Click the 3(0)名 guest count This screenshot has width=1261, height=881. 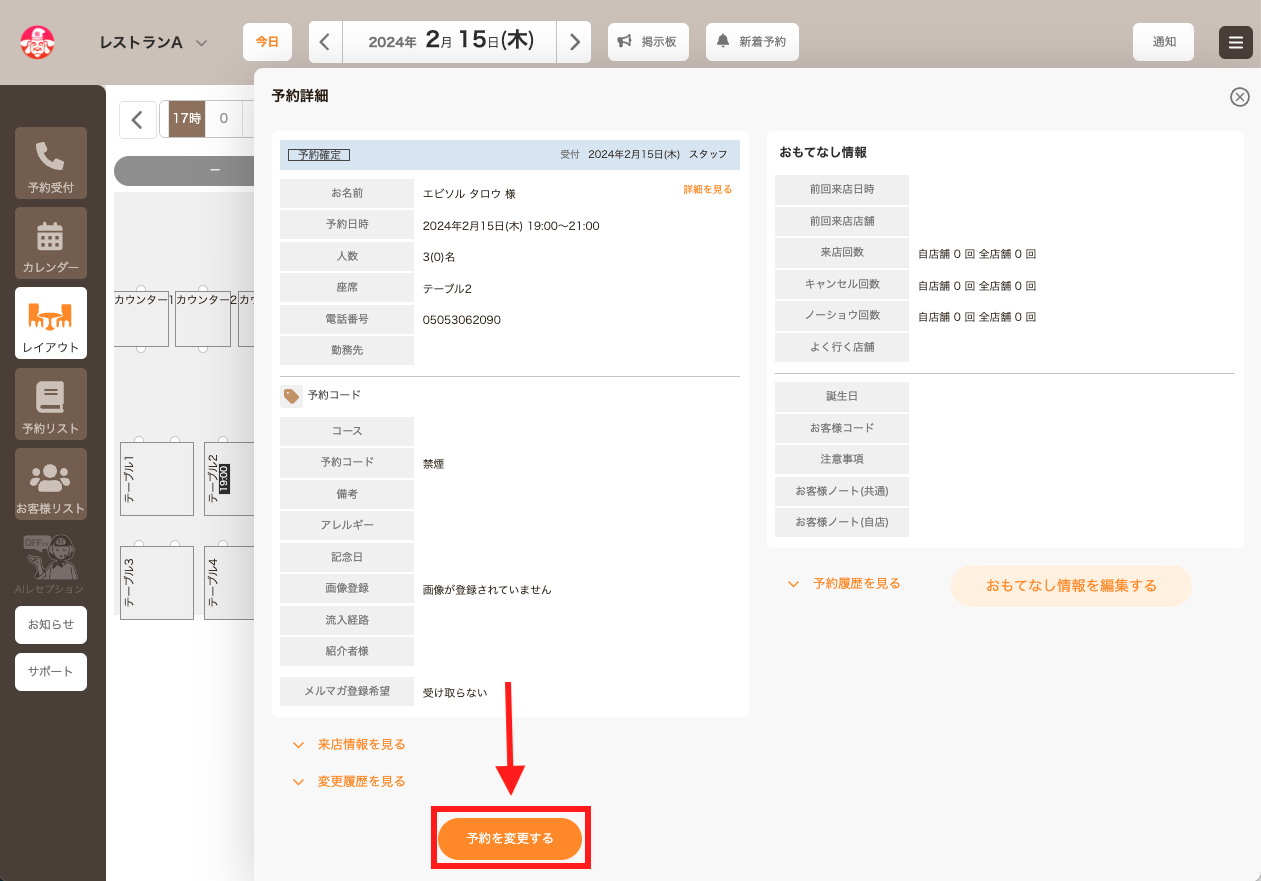coord(439,257)
